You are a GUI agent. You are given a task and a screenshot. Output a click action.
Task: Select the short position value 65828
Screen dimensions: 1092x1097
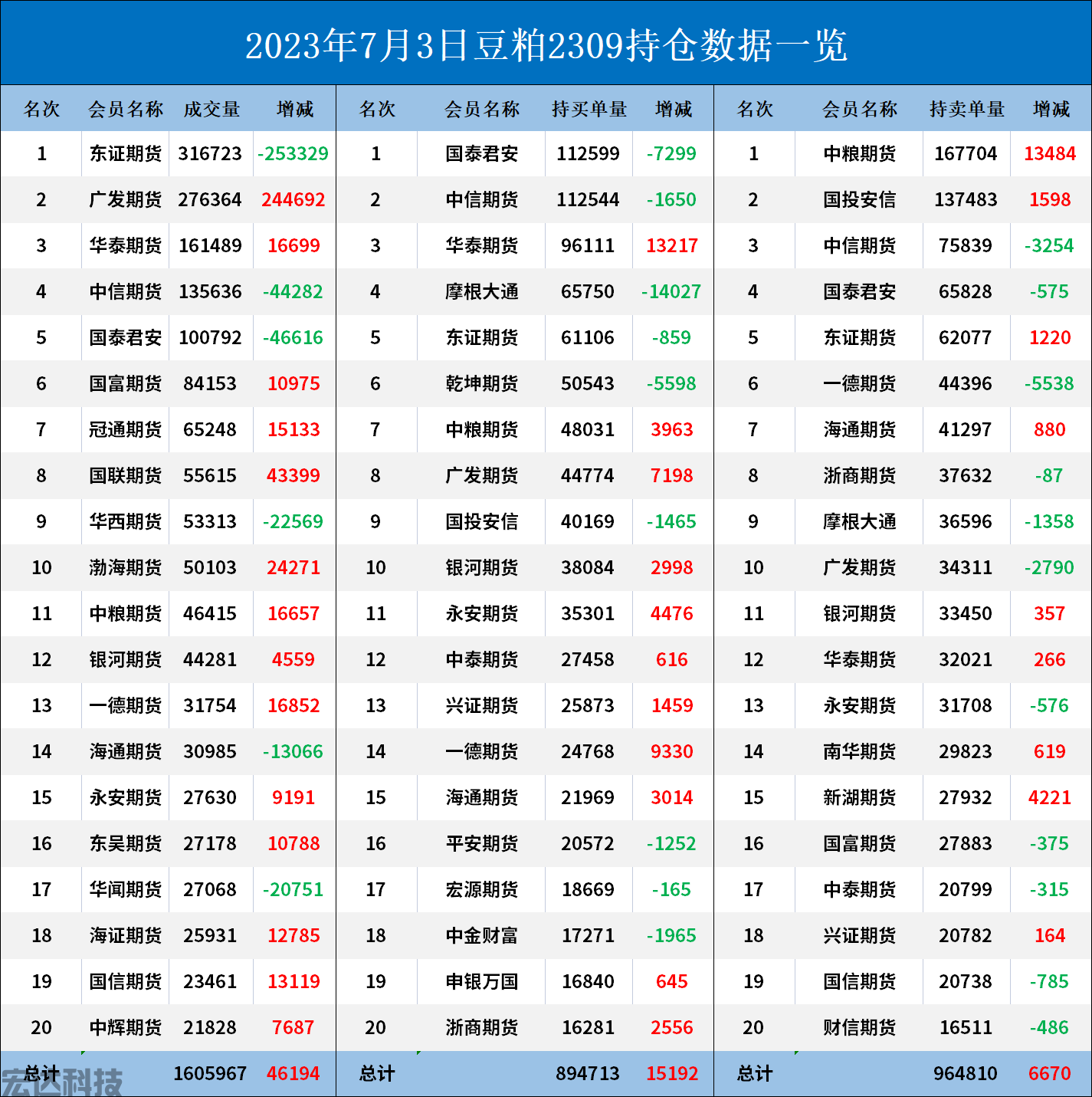[x=966, y=291]
